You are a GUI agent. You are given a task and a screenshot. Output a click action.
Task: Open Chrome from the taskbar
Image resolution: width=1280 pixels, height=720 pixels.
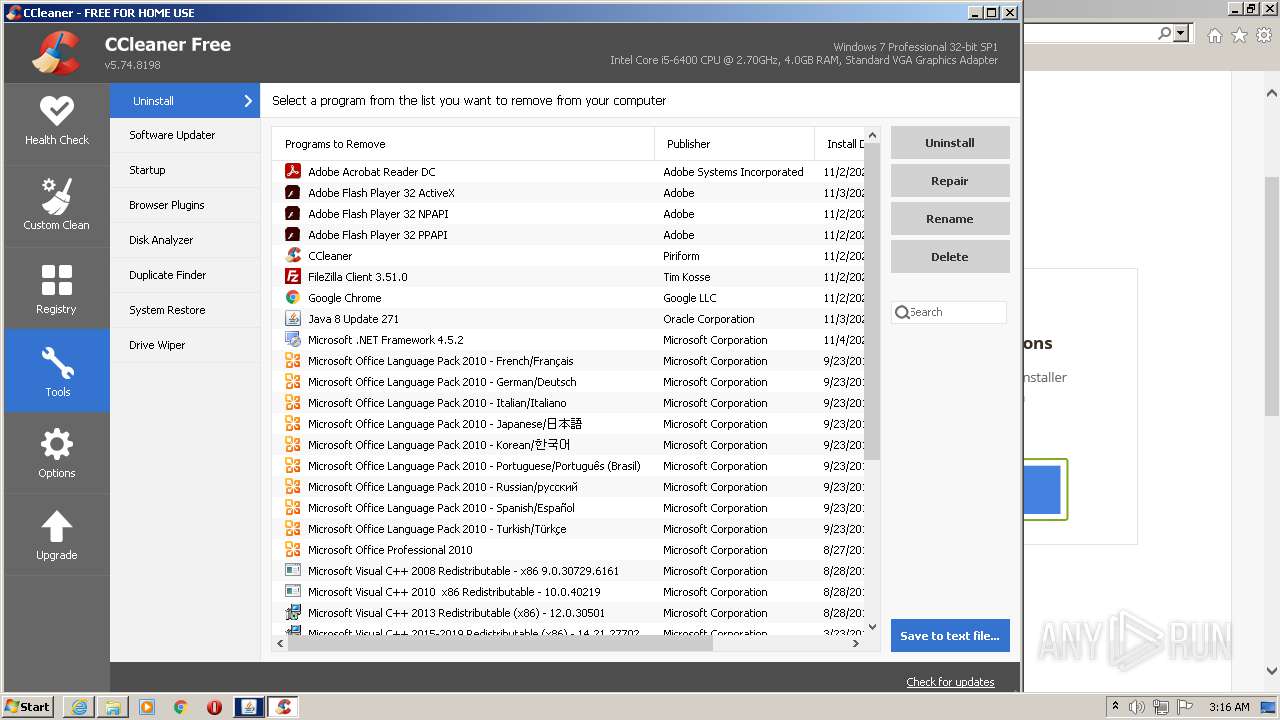pyautogui.click(x=181, y=707)
